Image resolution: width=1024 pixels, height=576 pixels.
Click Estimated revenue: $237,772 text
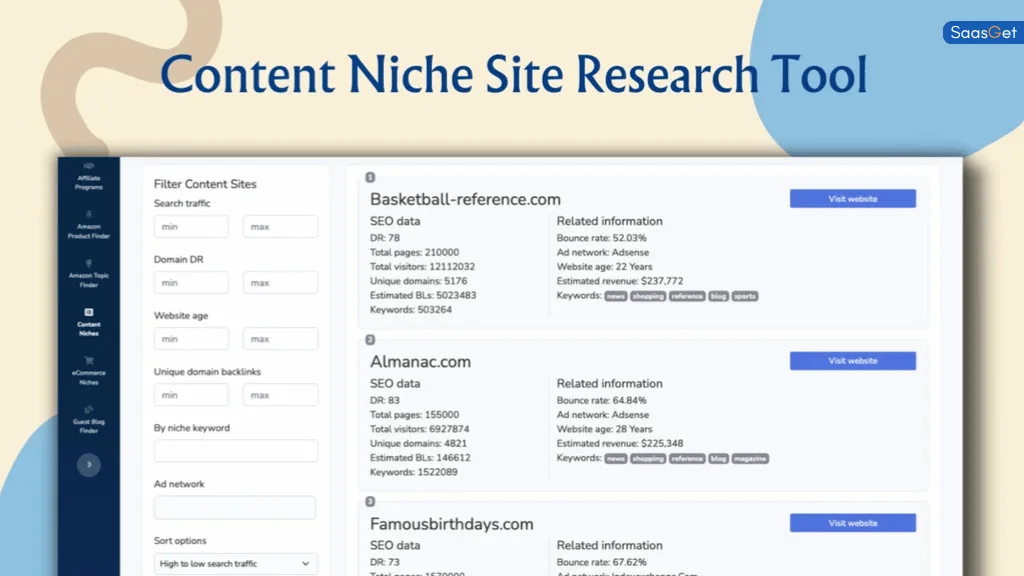pos(620,281)
